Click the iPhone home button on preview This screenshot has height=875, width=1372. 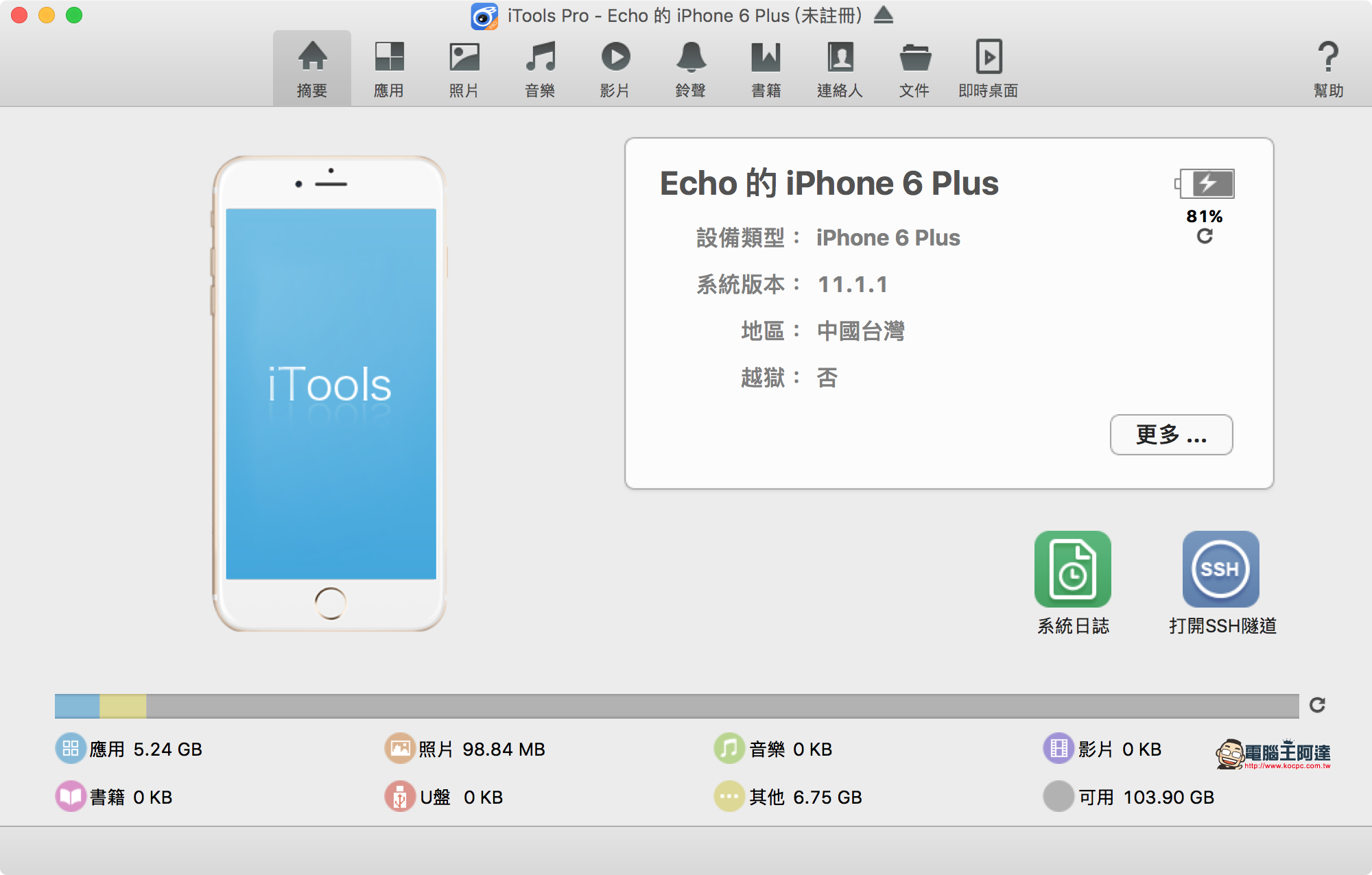point(331,603)
